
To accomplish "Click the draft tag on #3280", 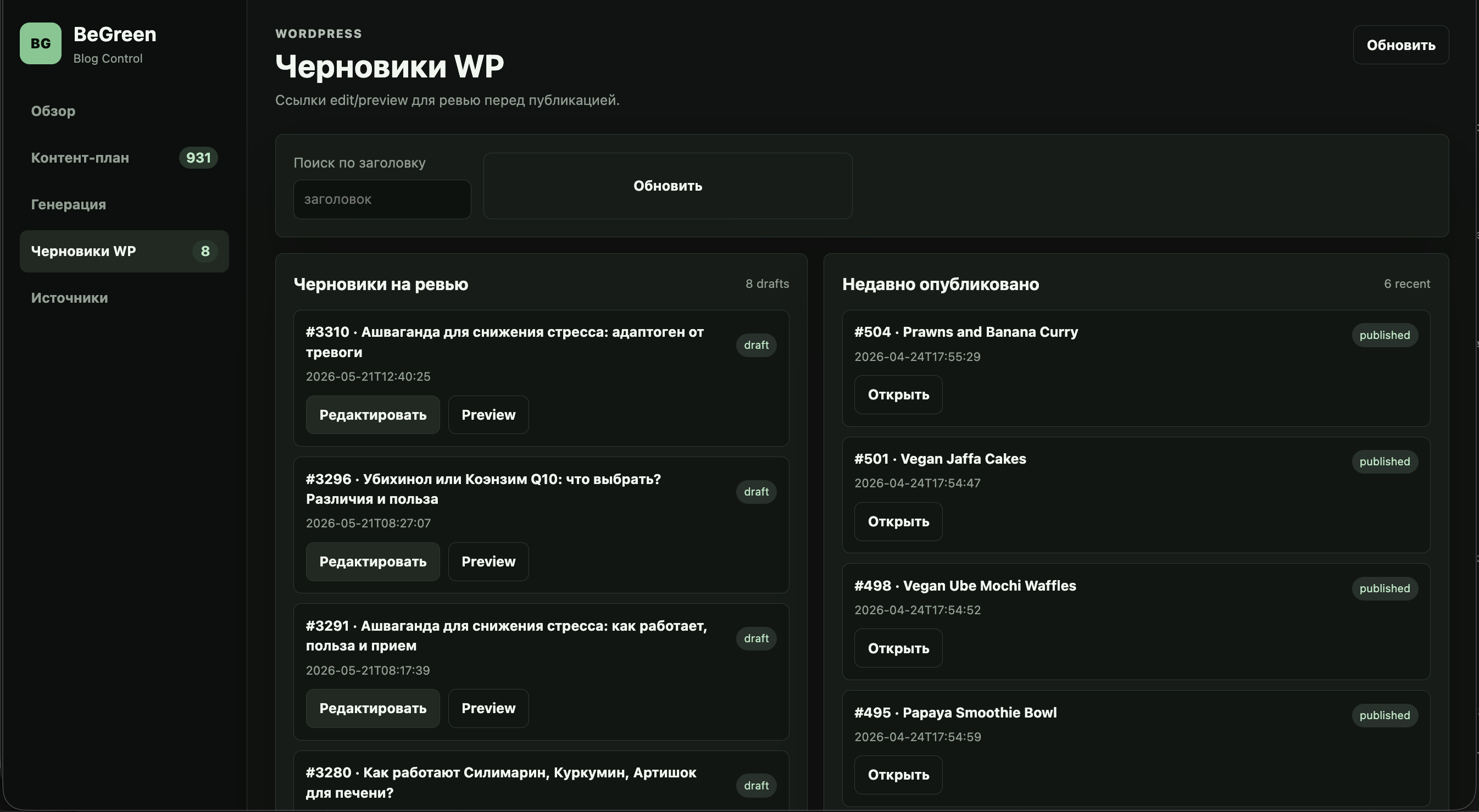I will click(756, 786).
